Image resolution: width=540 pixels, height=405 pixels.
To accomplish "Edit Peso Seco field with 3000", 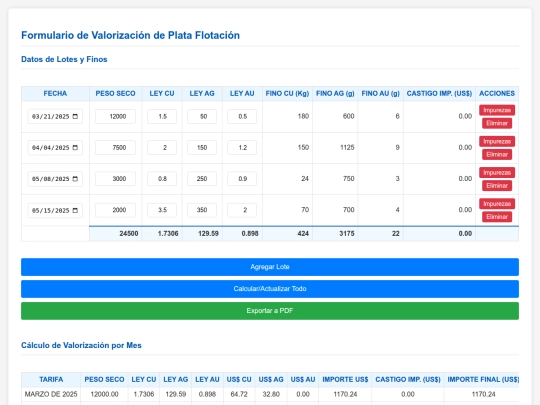I will [x=115, y=179].
